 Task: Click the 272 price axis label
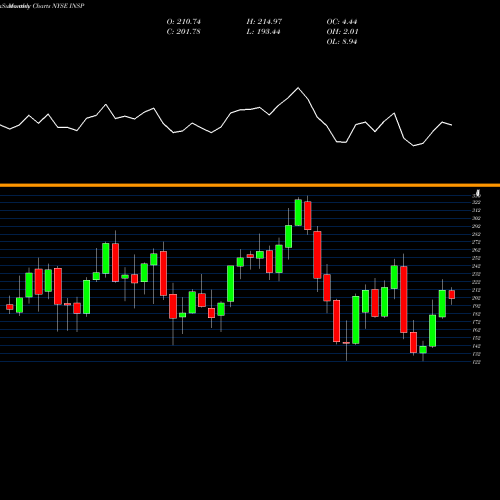pos(476,242)
